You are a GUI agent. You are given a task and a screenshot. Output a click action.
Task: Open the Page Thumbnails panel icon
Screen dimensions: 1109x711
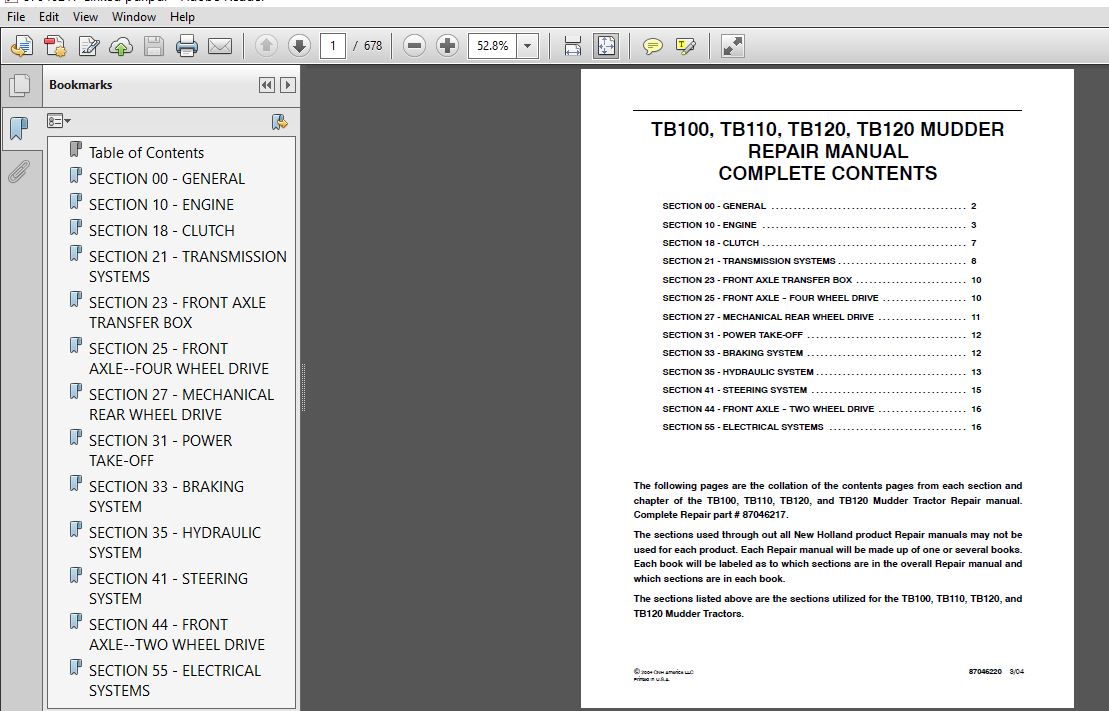click(20, 86)
